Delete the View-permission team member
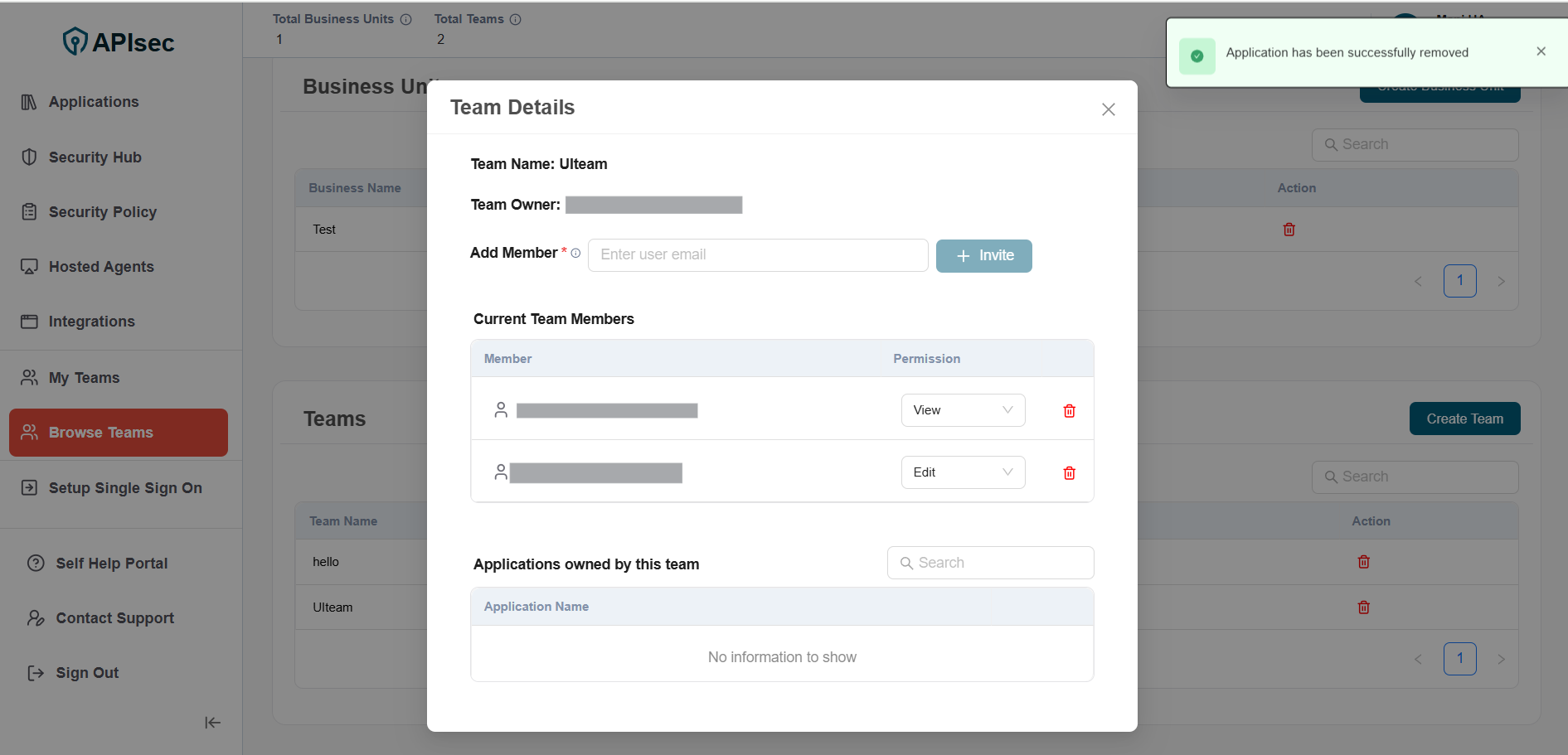This screenshot has height=755, width=1568. click(1069, 411)
